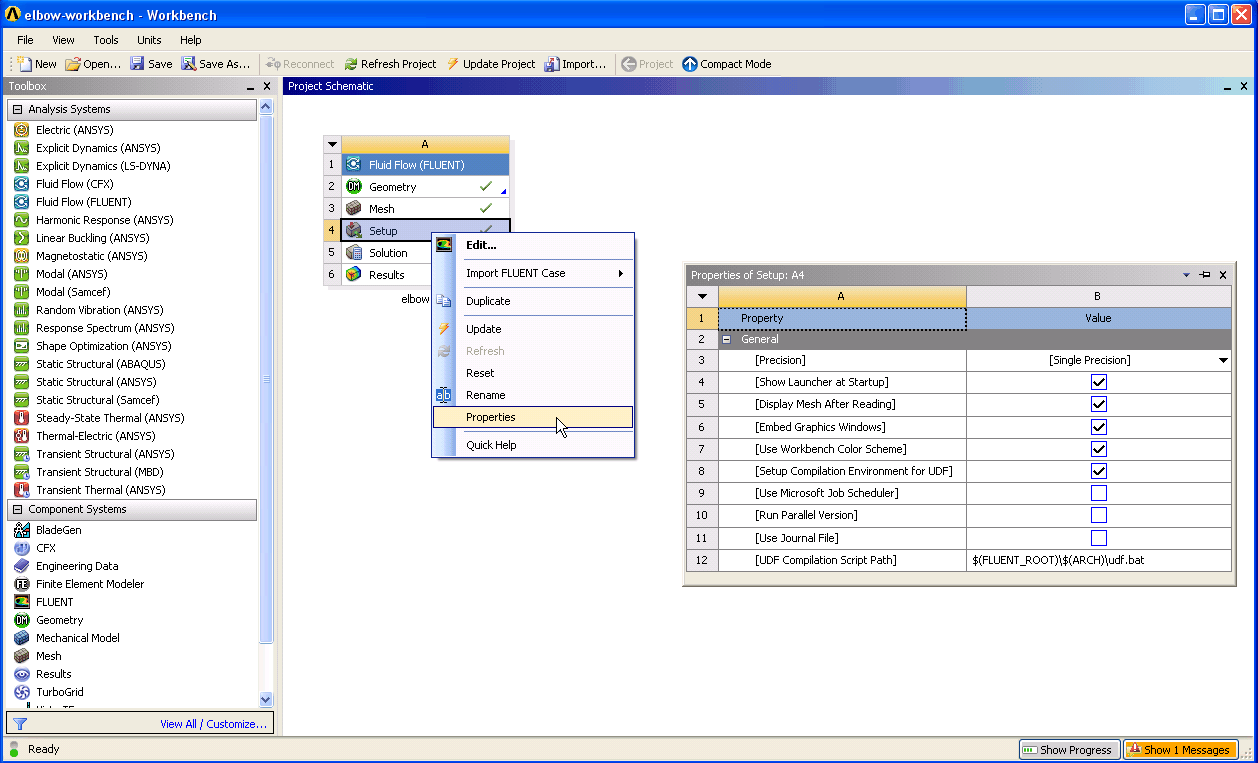Collapse the Analysis Systems group
The image size is (1258, 763).
(17, 109)
